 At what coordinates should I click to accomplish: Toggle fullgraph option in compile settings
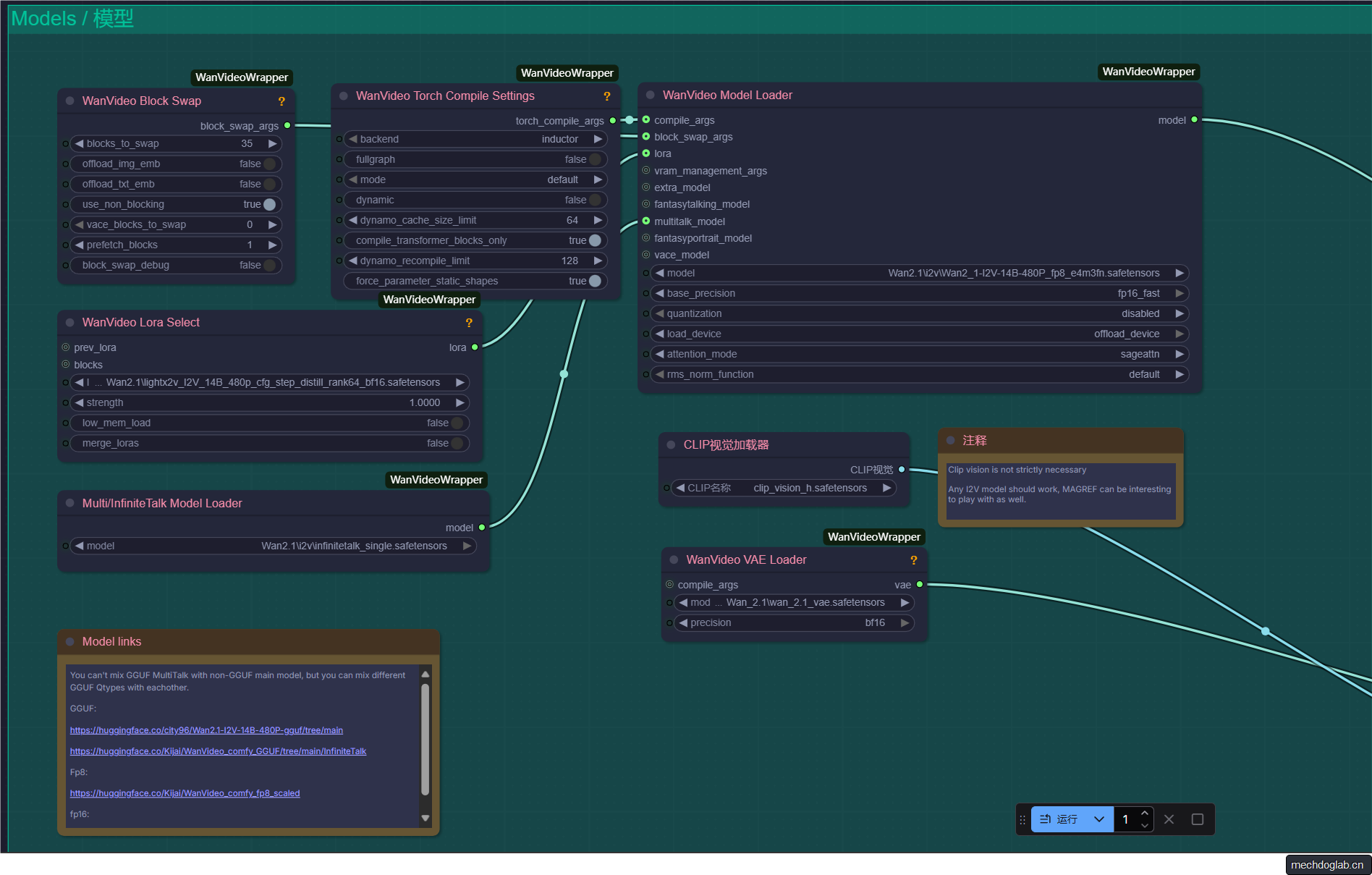[594, 160]
